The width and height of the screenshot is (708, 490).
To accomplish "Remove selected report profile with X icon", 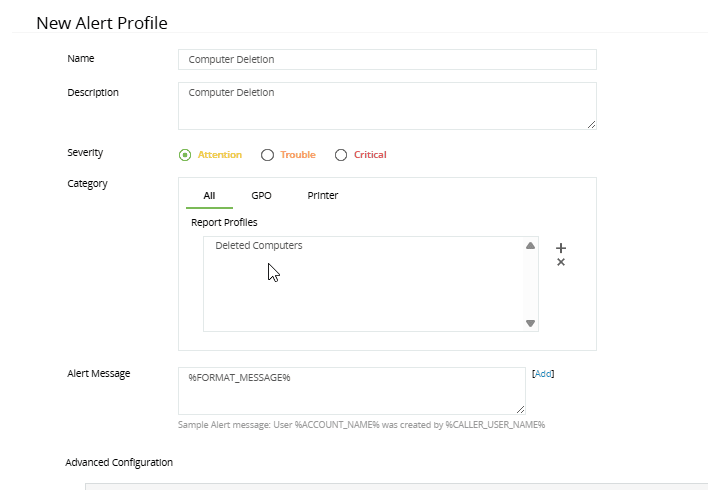I will [561, 263].
